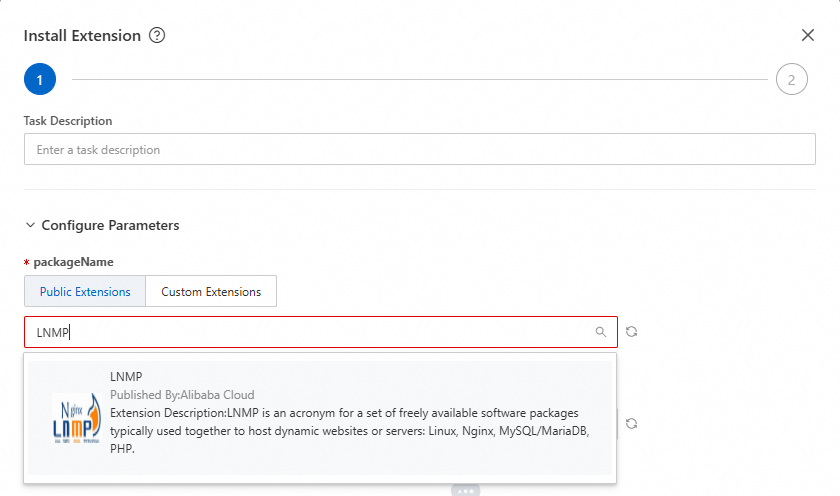Select the Public Extensions tab

(85, 291)
